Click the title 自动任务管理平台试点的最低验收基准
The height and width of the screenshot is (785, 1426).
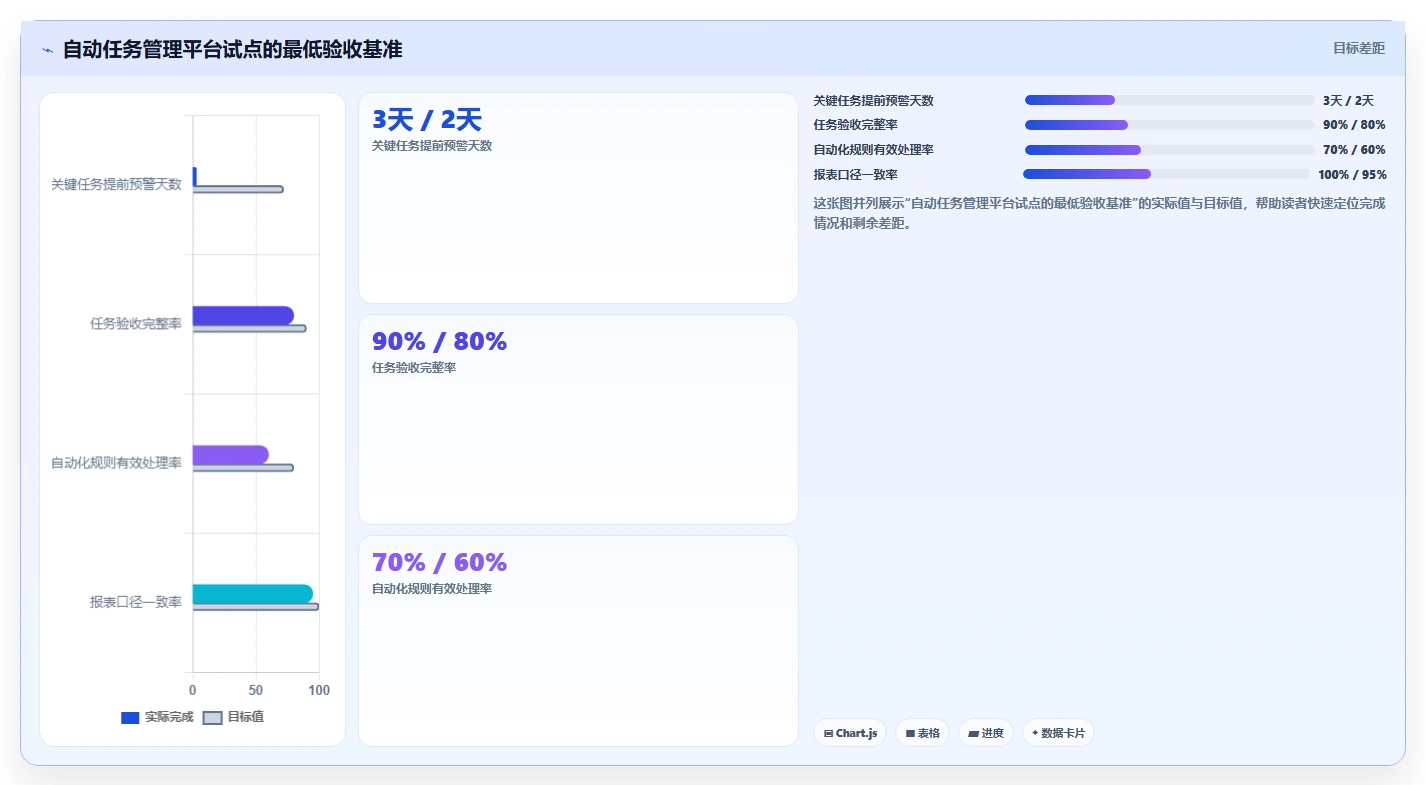[x=232, y=49]
